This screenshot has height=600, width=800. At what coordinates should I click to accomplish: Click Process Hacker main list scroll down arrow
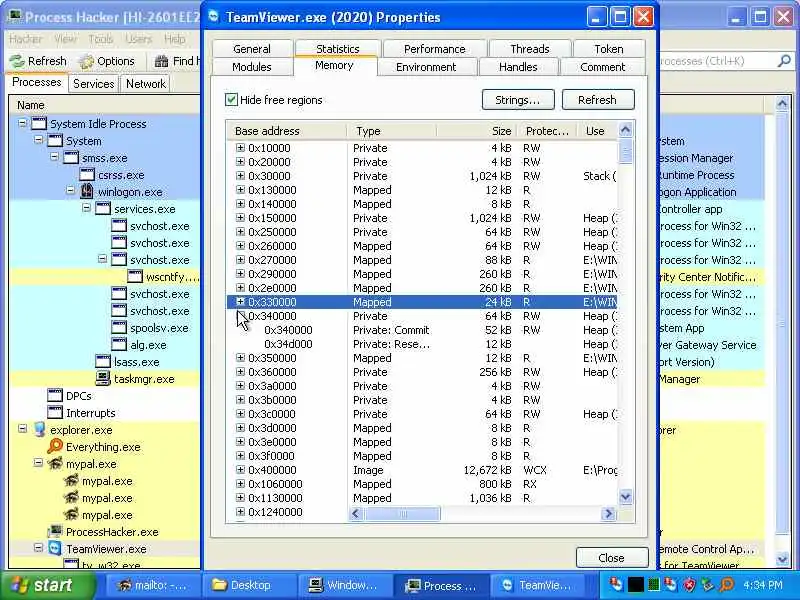click(782, 560)
